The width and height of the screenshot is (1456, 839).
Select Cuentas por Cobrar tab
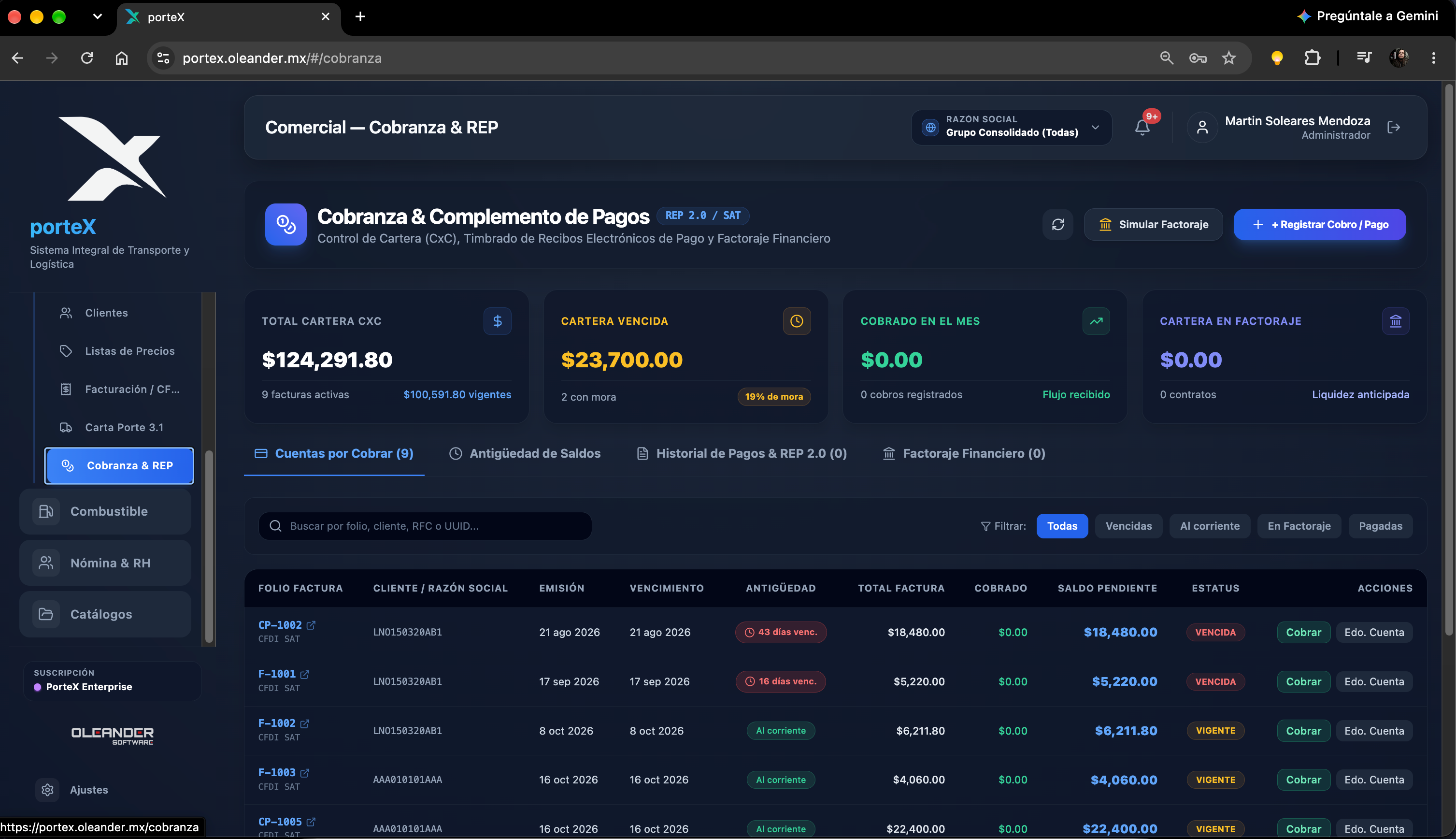point(334,453)
